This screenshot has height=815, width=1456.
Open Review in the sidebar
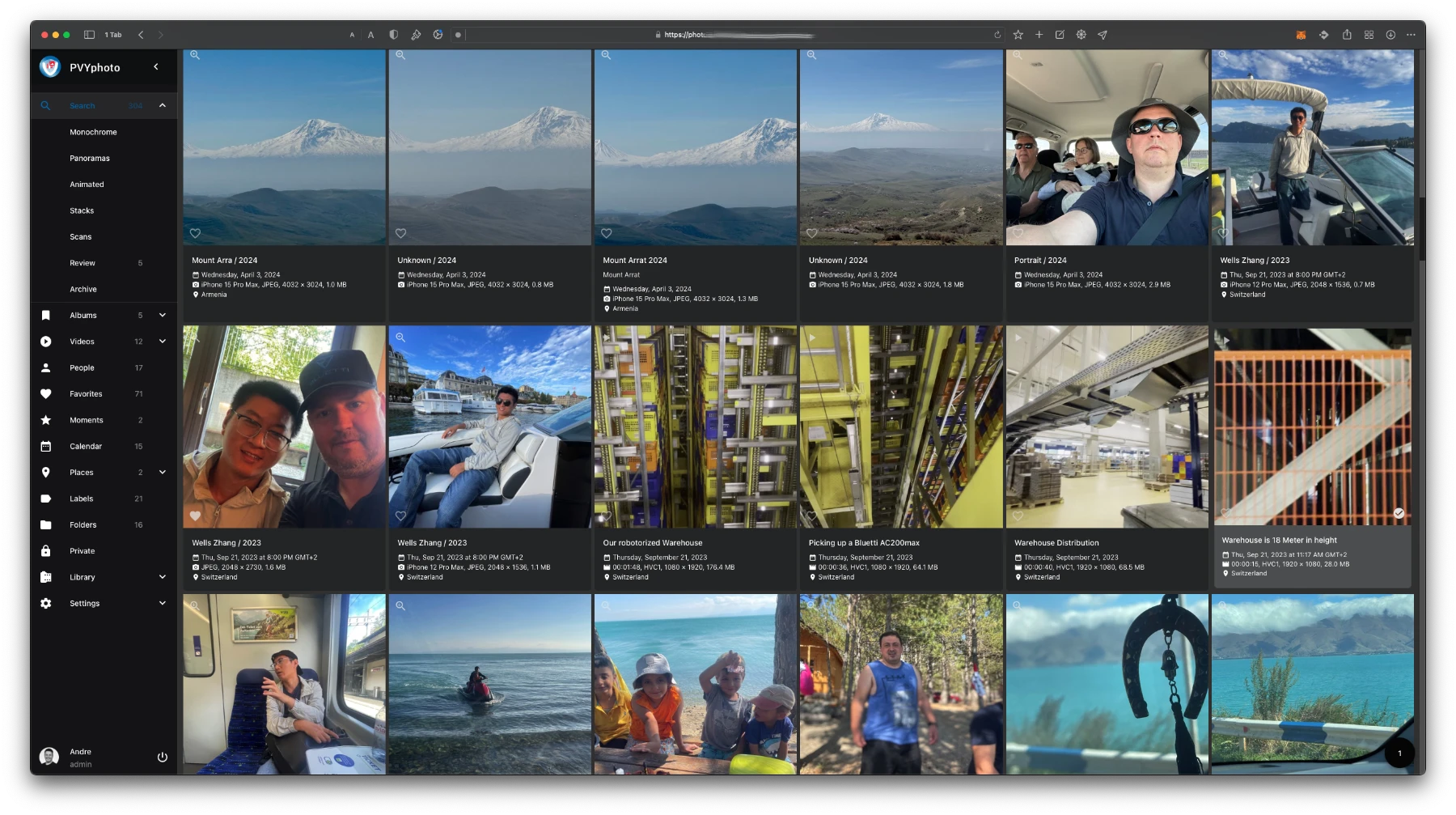tap(83, 263)
